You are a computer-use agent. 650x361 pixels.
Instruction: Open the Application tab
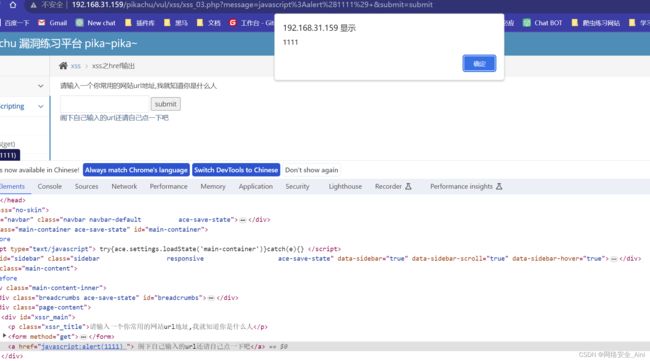tap(256, 187)
